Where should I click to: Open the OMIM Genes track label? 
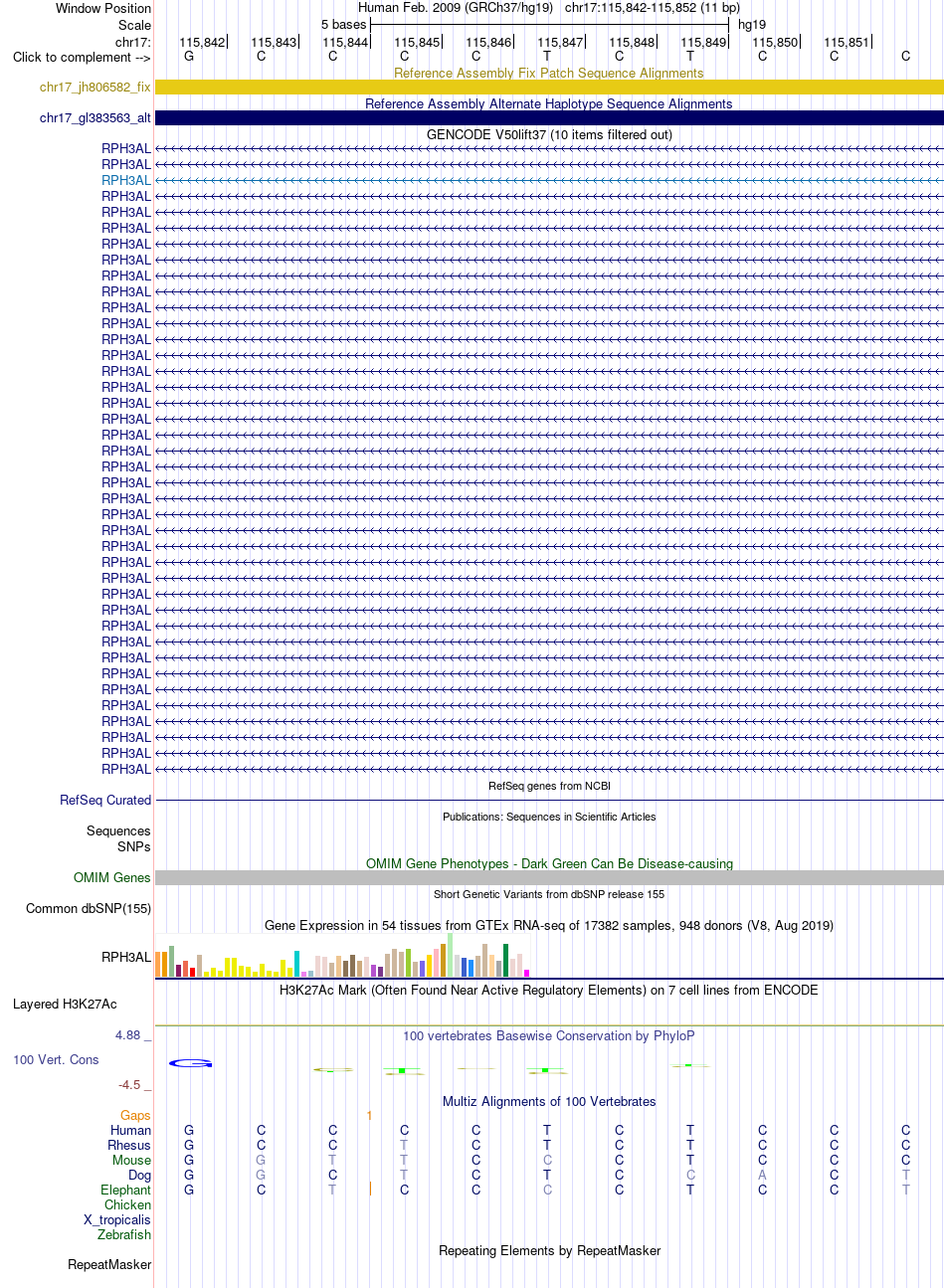pos(112,877)
